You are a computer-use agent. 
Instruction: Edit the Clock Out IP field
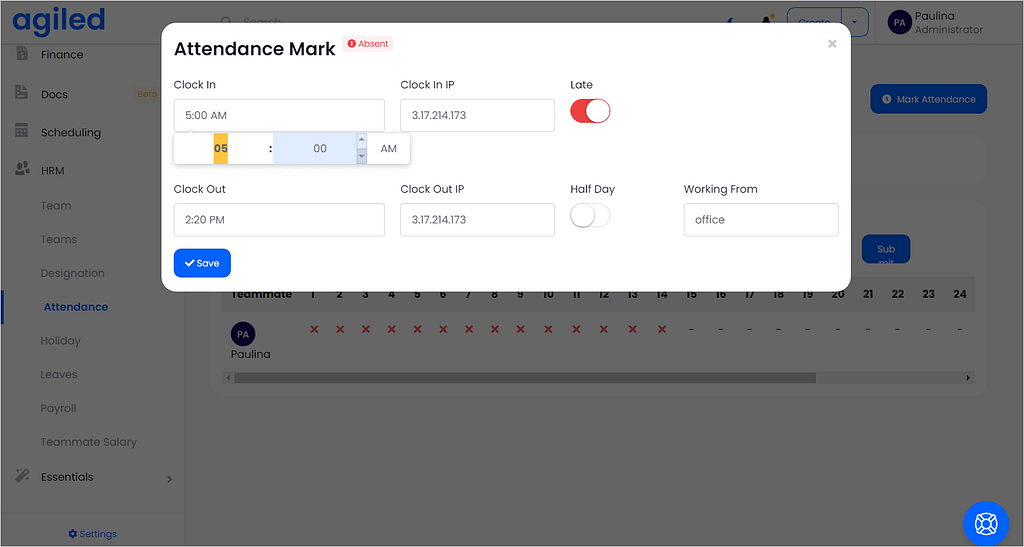477,220
